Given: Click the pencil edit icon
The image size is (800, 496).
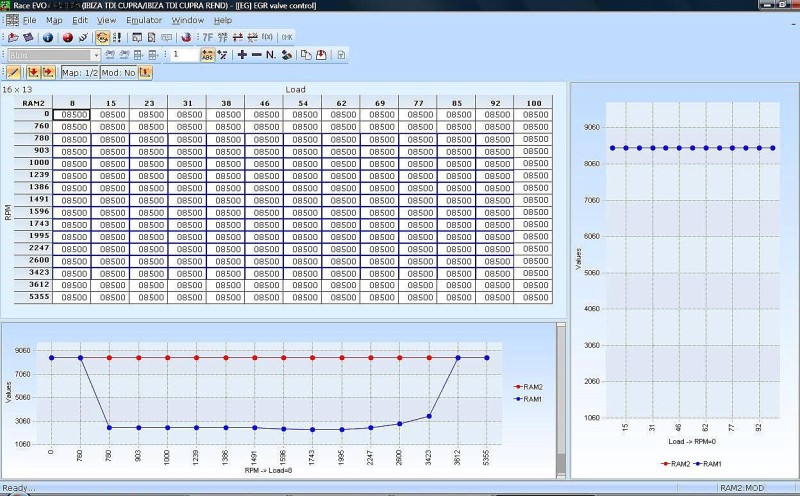Looking at the screenshot, I should click(x=13, y=72).
